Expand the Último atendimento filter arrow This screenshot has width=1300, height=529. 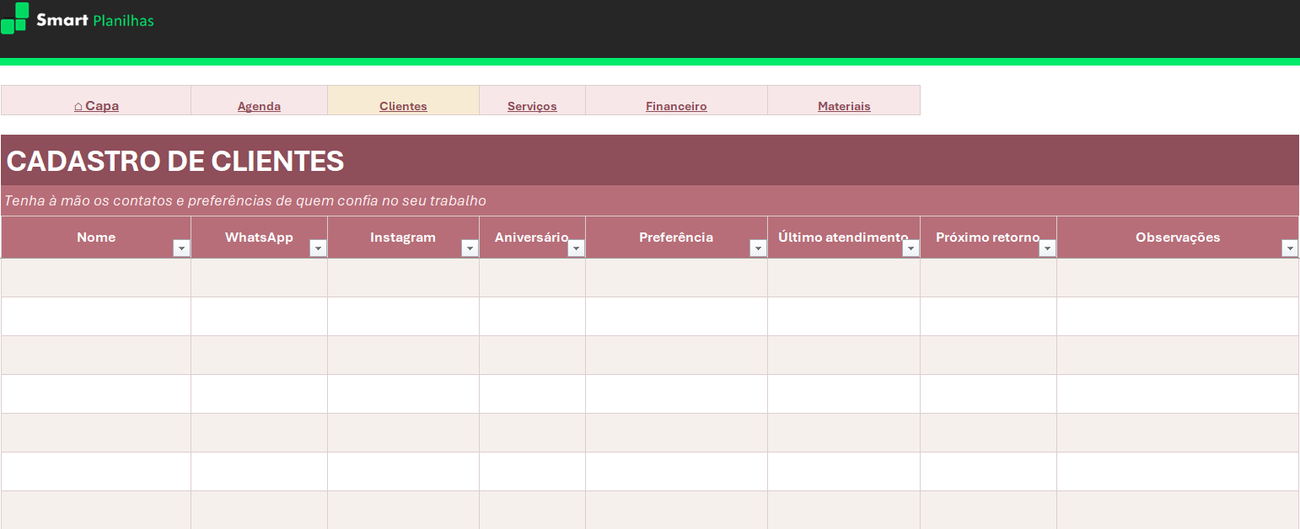click(x=910, y=248)
